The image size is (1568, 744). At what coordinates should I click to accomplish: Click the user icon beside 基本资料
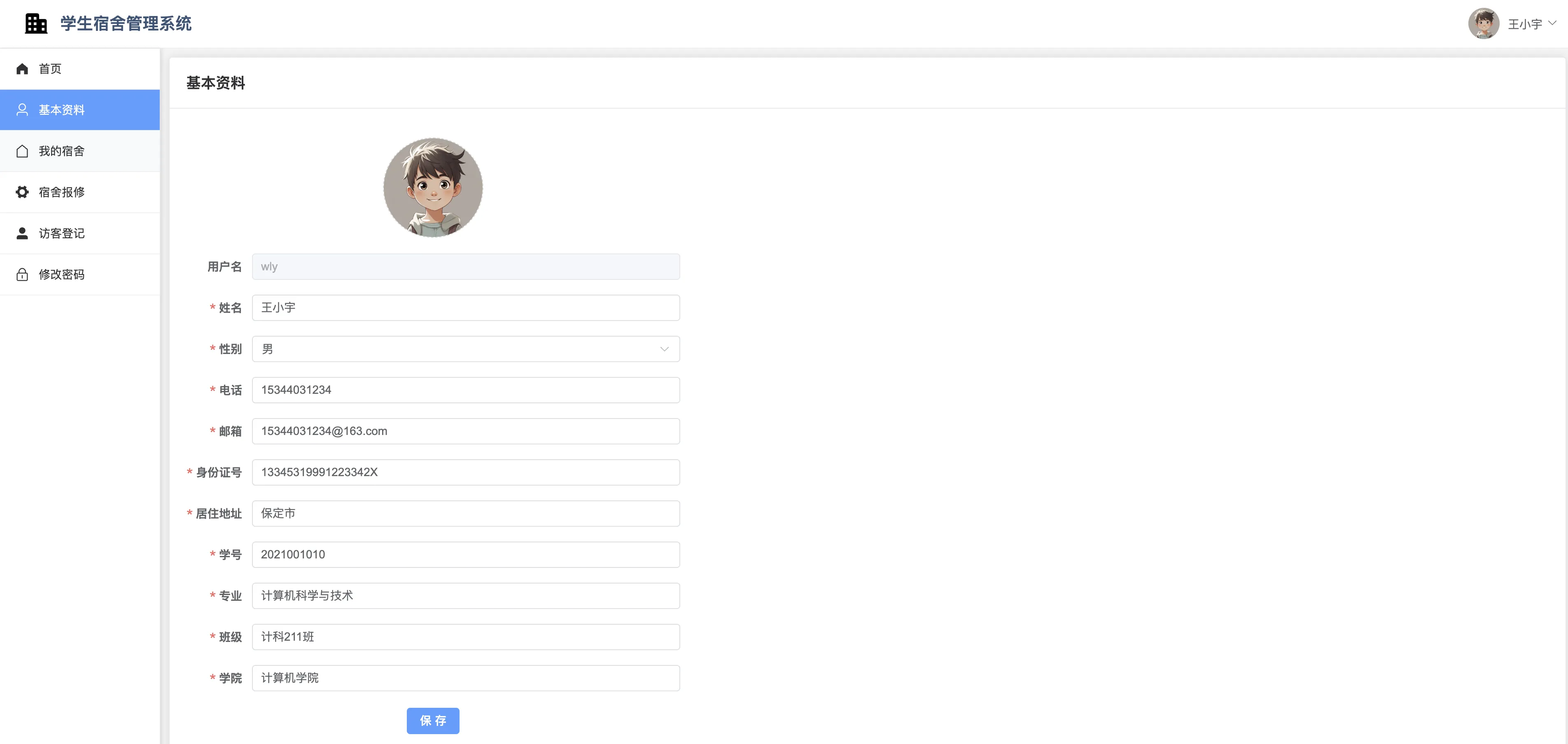tap(23, 110)
